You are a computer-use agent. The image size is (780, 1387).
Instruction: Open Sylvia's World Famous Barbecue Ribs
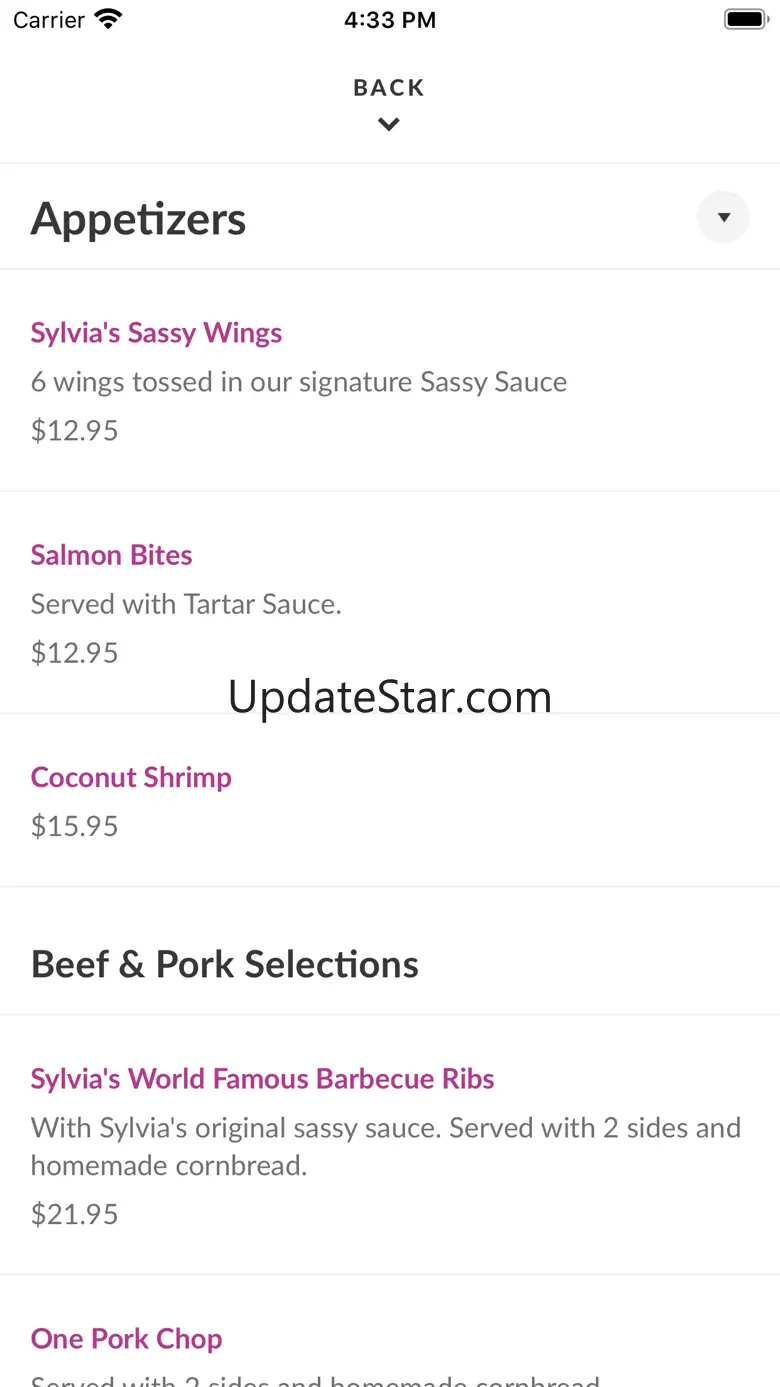coord(262,1079)
